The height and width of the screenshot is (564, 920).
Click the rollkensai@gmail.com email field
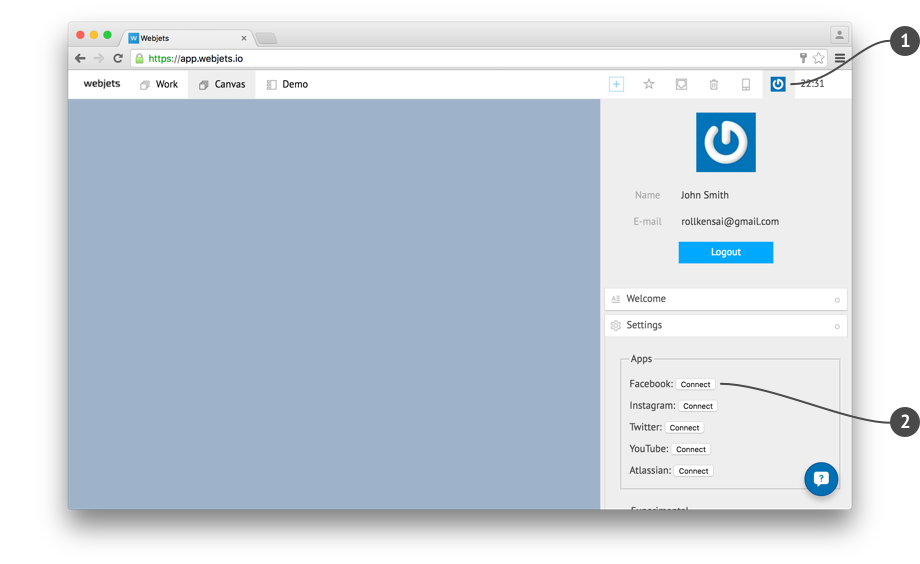click(730, 221)
